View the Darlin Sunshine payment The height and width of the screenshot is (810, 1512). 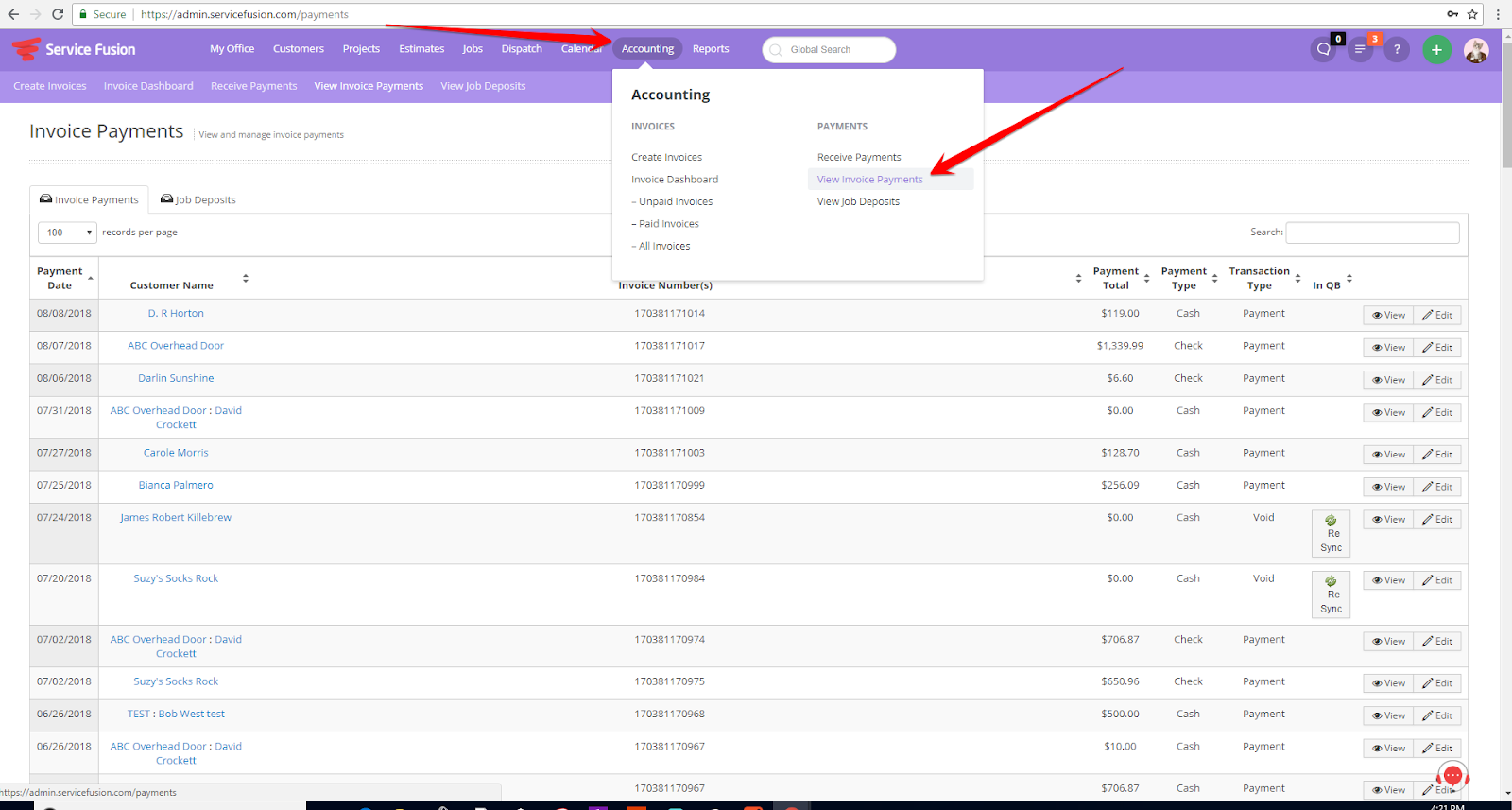point(1388,380)
